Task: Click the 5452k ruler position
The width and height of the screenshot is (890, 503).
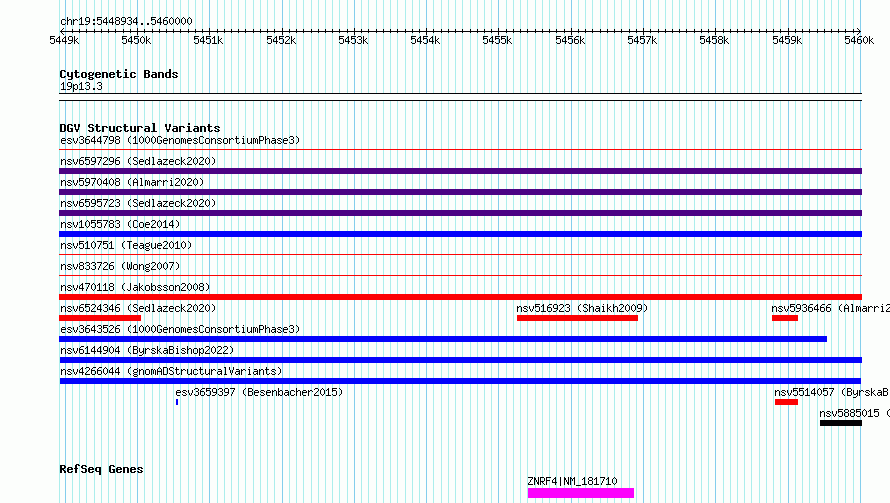Action: [281, 40]
